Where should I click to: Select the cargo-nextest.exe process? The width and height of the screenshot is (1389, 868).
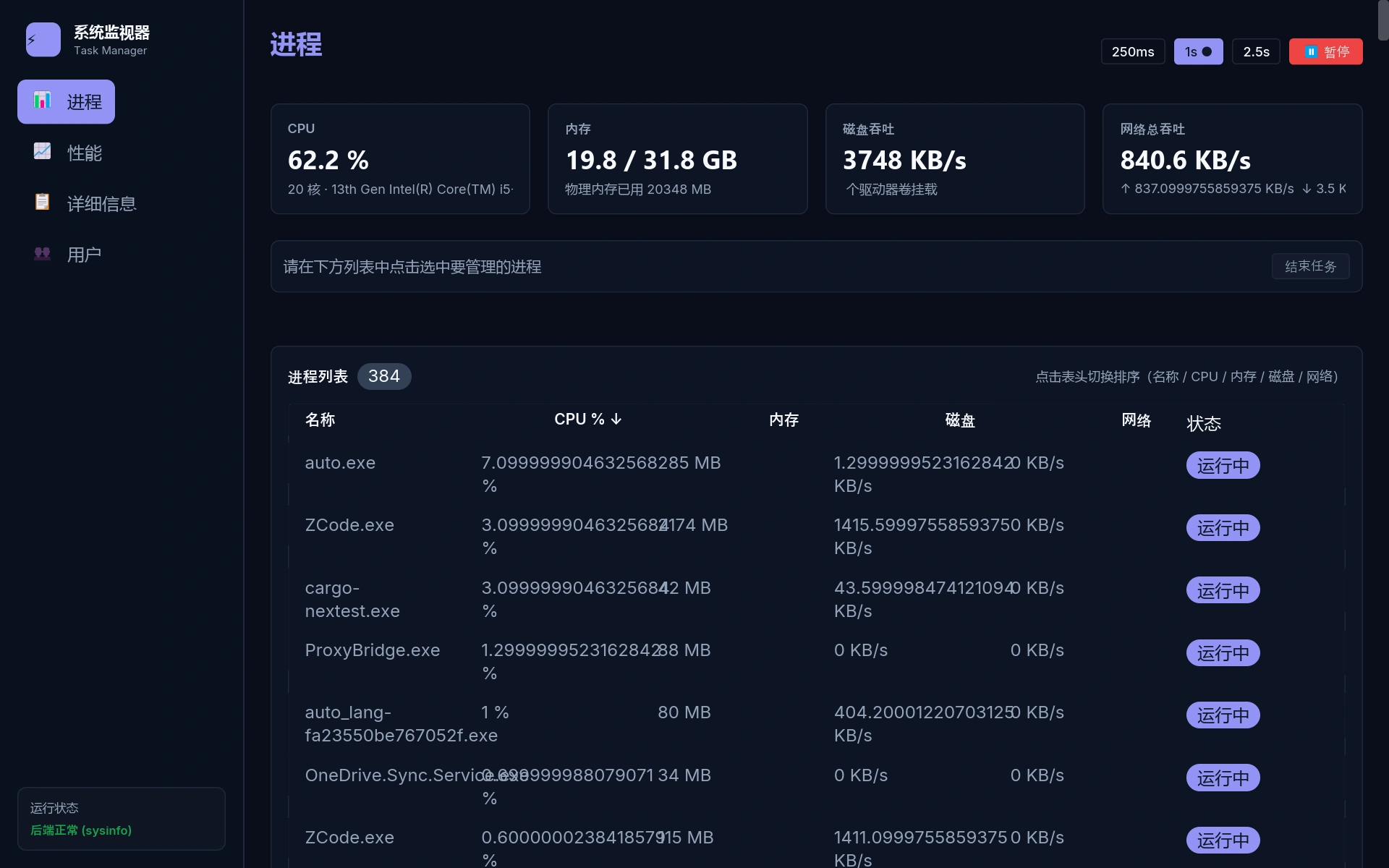(816, 600)
